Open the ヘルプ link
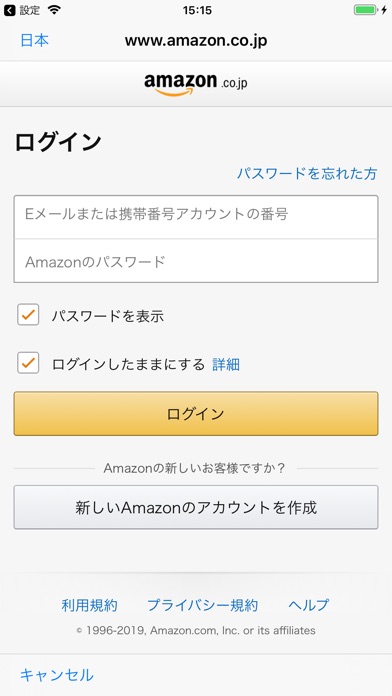 pyautogui.click(x=309, y=605)
